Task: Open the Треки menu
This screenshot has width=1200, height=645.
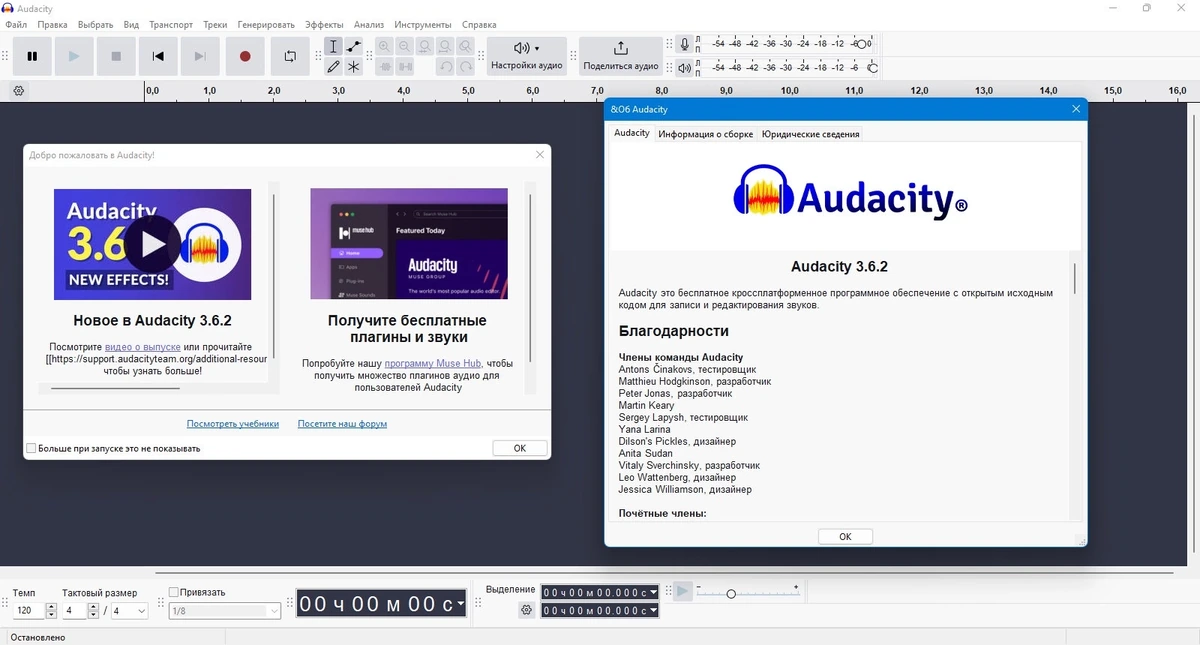Action: click(x=215, y=24)
